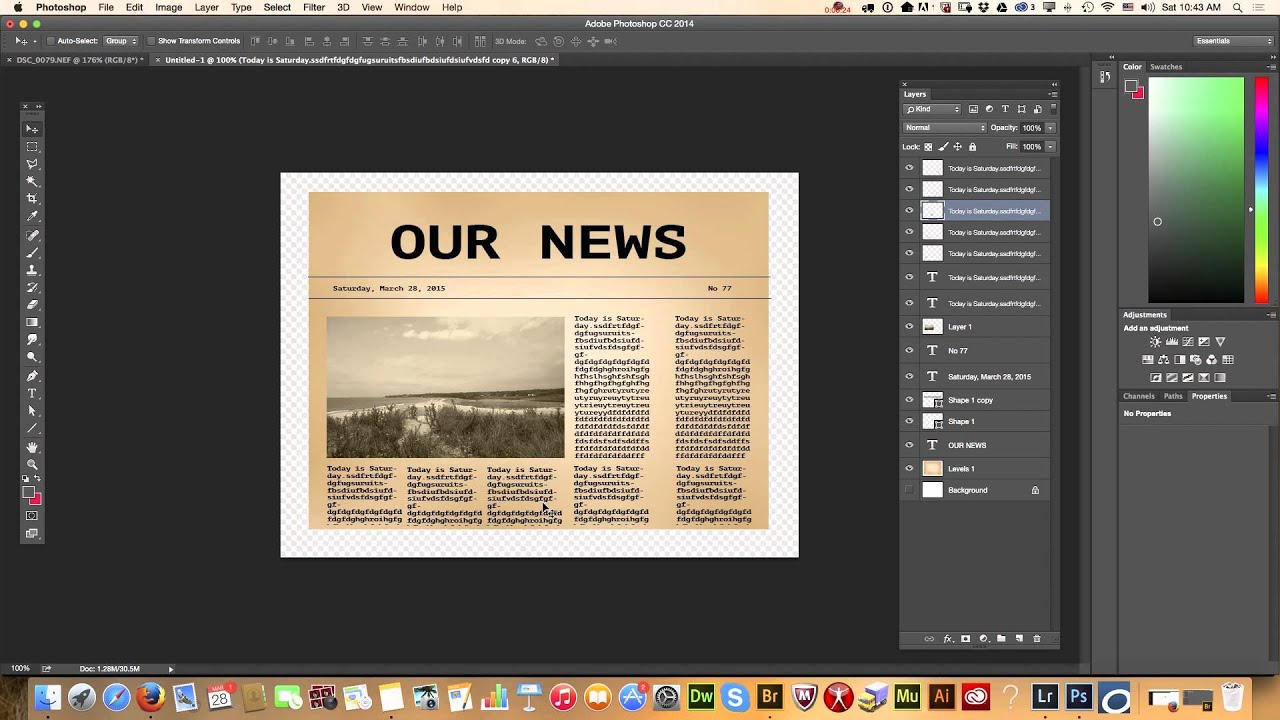Open the Essentials workspace dropdown
1280x720 pixels.
coord(1234,41)
